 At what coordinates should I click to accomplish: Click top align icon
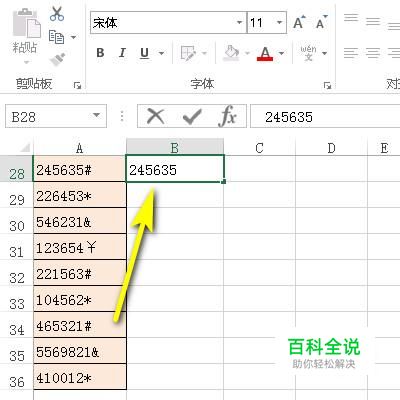click(x=351, y=18)
